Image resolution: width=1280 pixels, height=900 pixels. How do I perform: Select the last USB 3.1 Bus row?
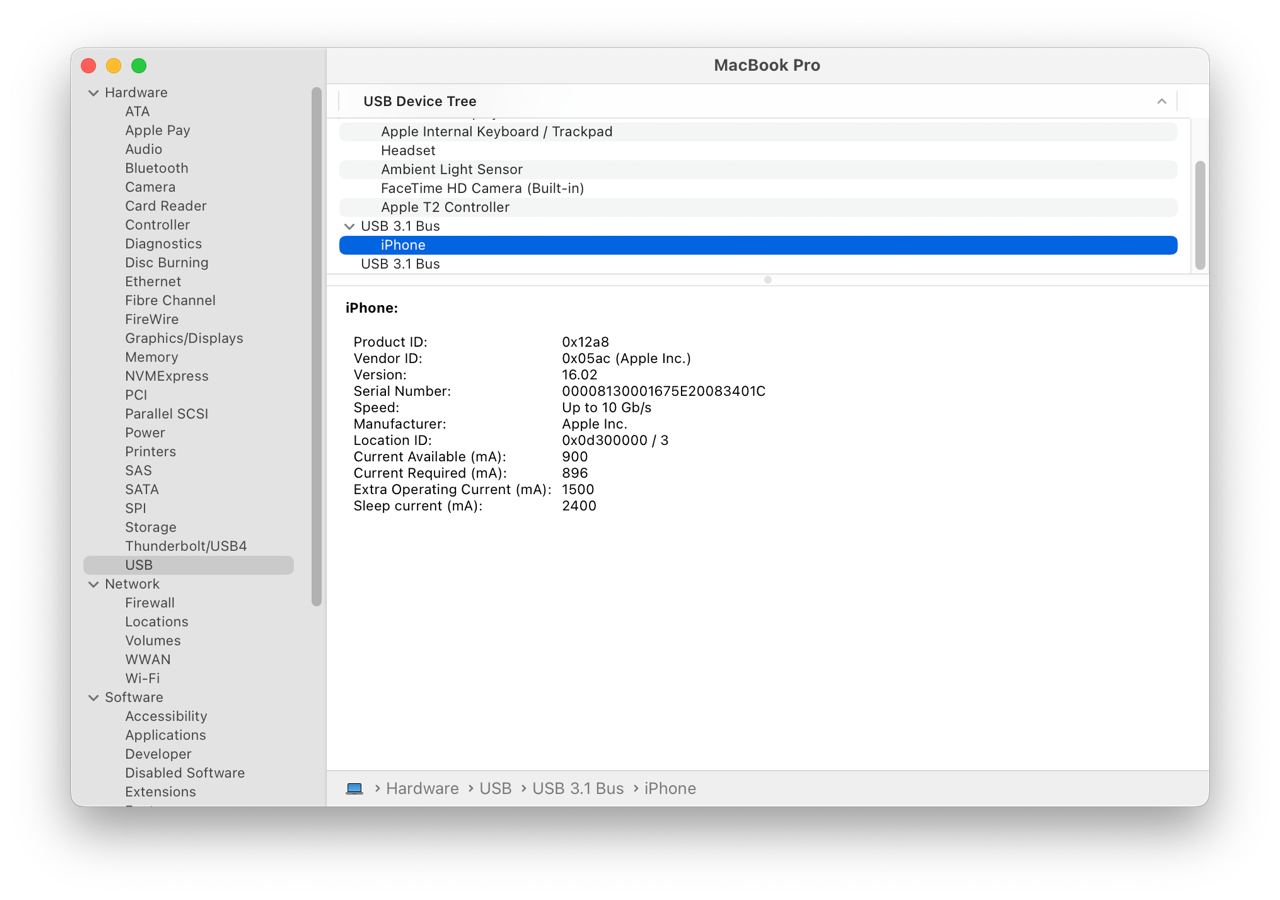(758, 265)
